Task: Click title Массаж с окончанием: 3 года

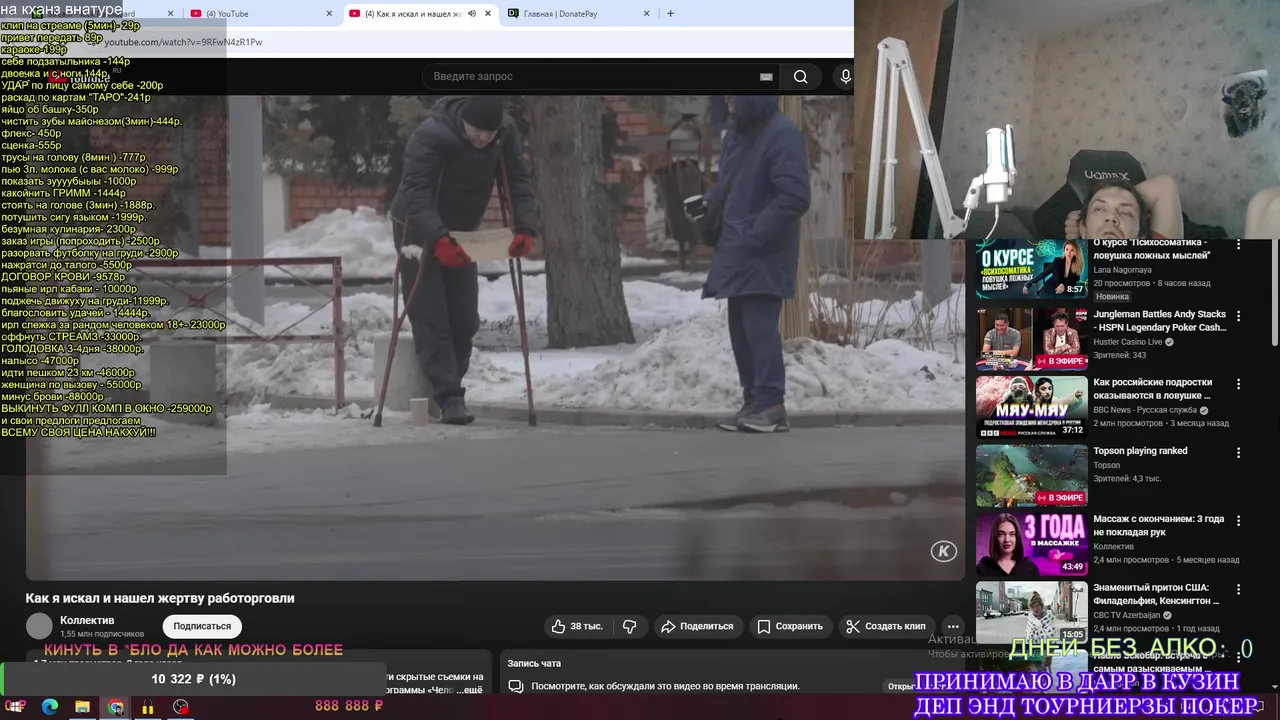Action: [1159, 526]
